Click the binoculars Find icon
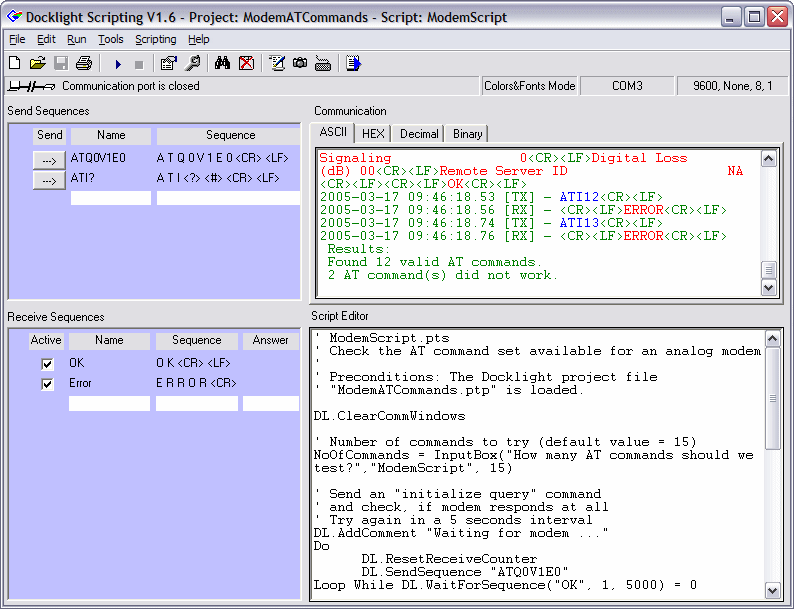 222,63
